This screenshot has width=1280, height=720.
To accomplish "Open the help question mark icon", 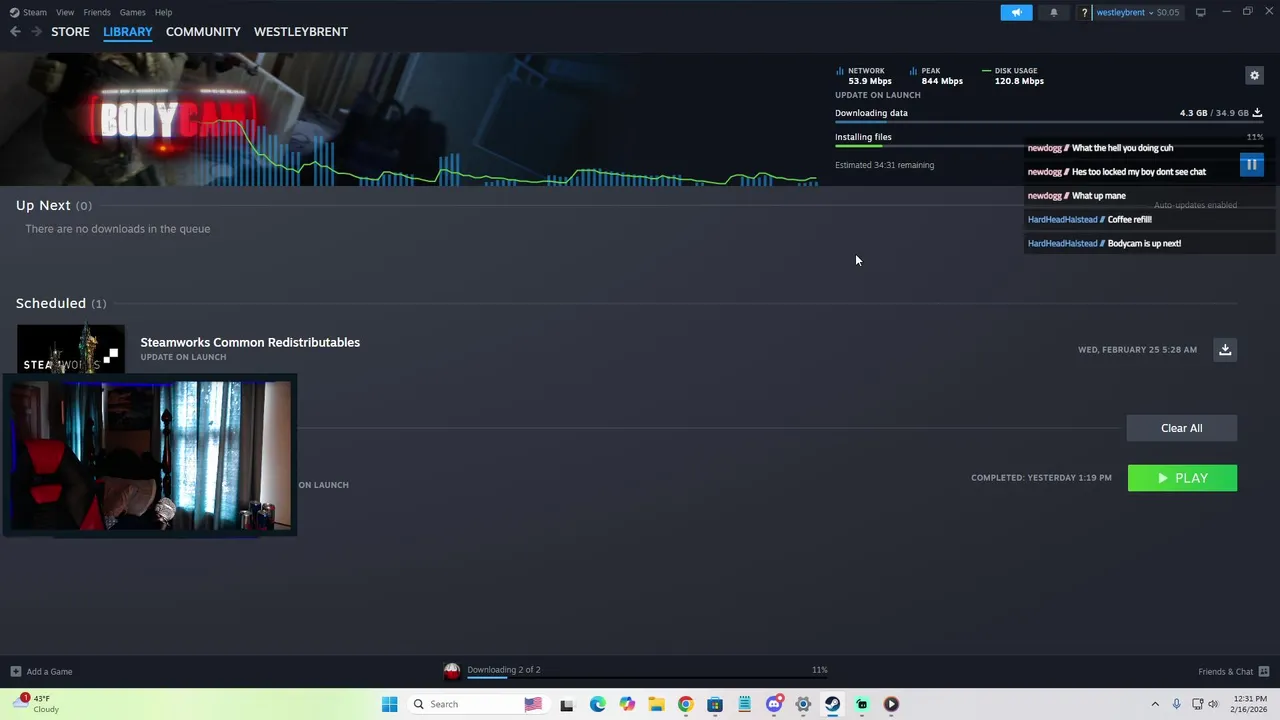I will [x=1084, y=13].
